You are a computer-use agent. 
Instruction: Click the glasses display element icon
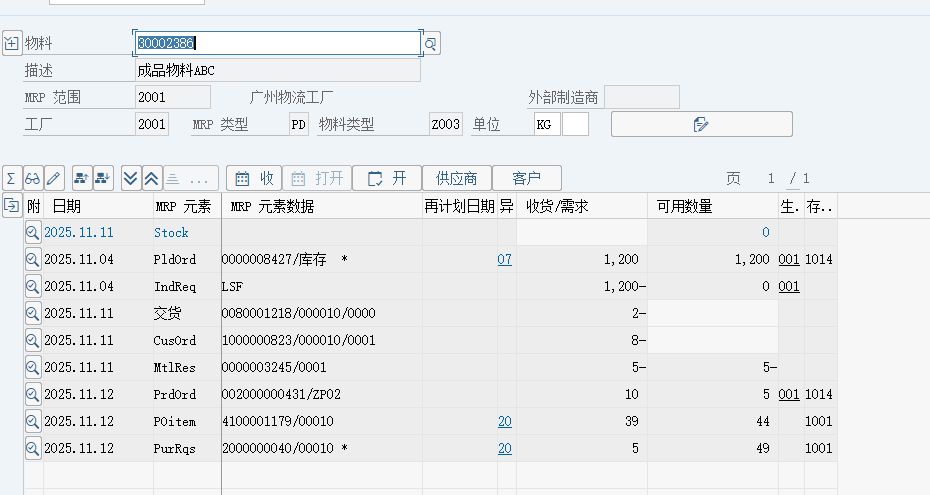click(x=32, y=178)
